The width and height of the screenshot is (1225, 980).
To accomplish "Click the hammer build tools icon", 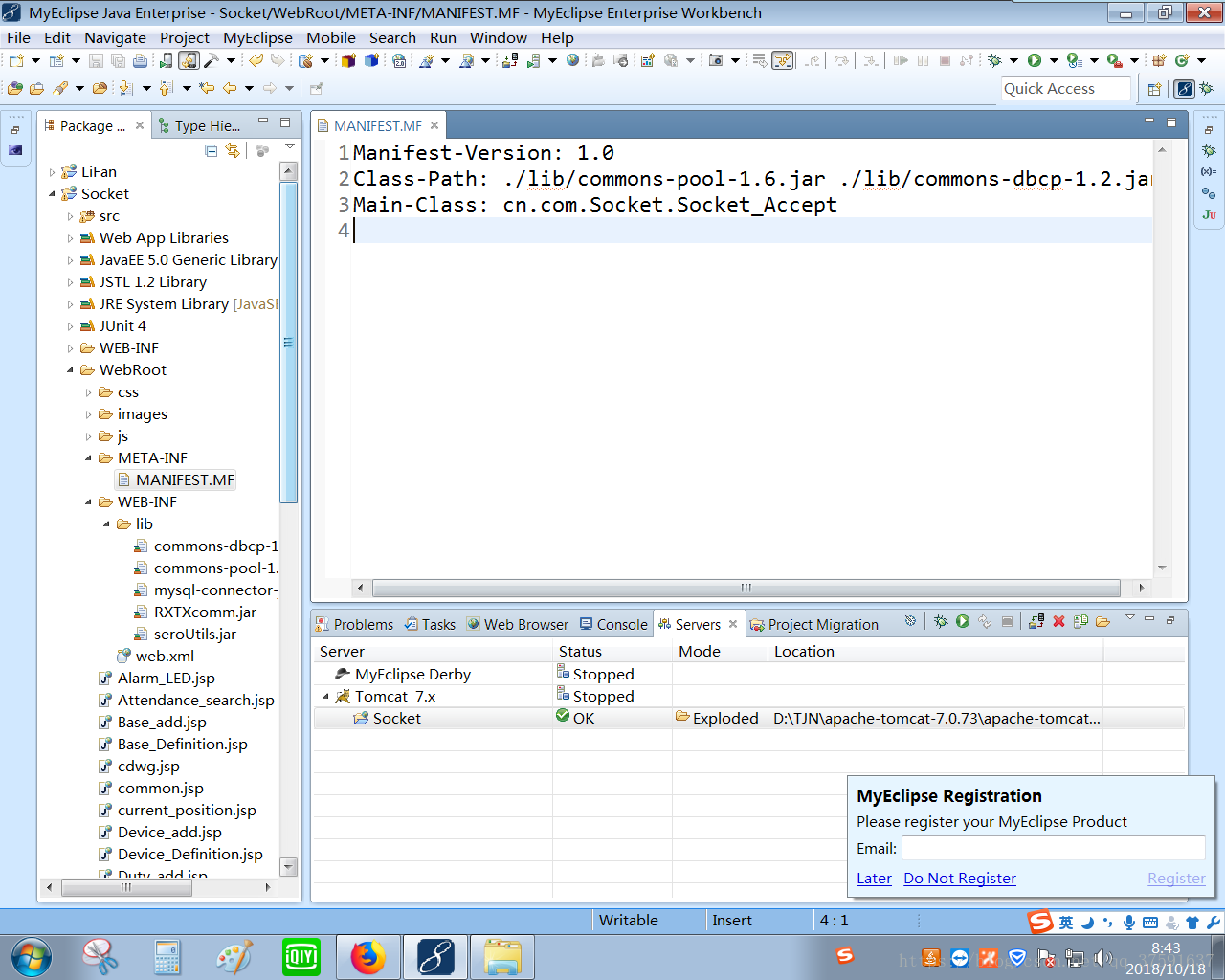I will click(x=212, y=60).
